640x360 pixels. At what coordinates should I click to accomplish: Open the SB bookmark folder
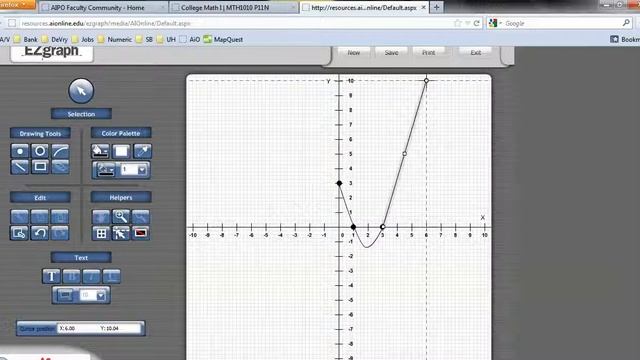pos(144,40)
